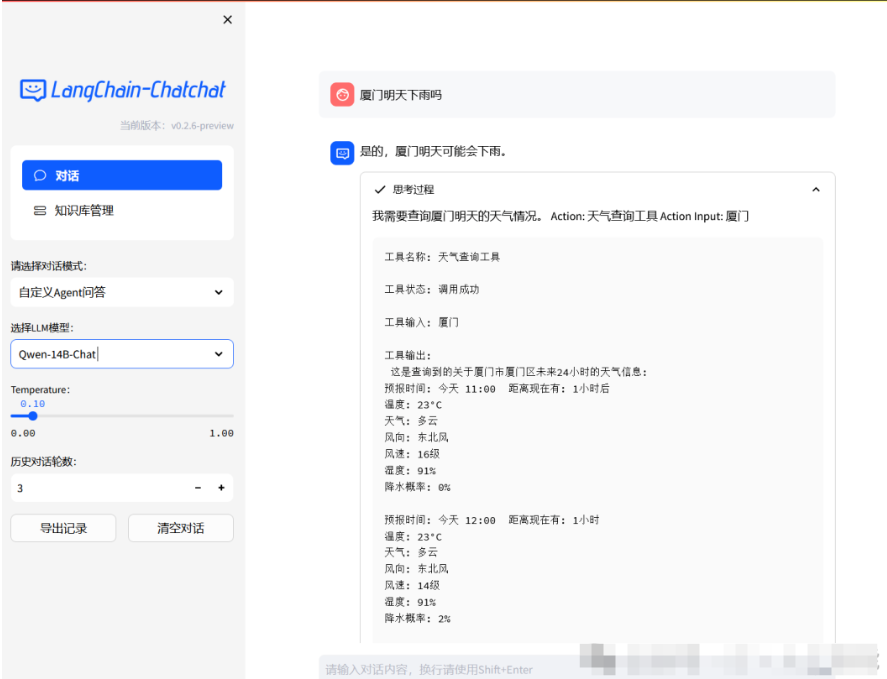Click the blue assistant avatar icon
Screen dimensions: 887x679
pyautogui.click(x=342, y=153)
